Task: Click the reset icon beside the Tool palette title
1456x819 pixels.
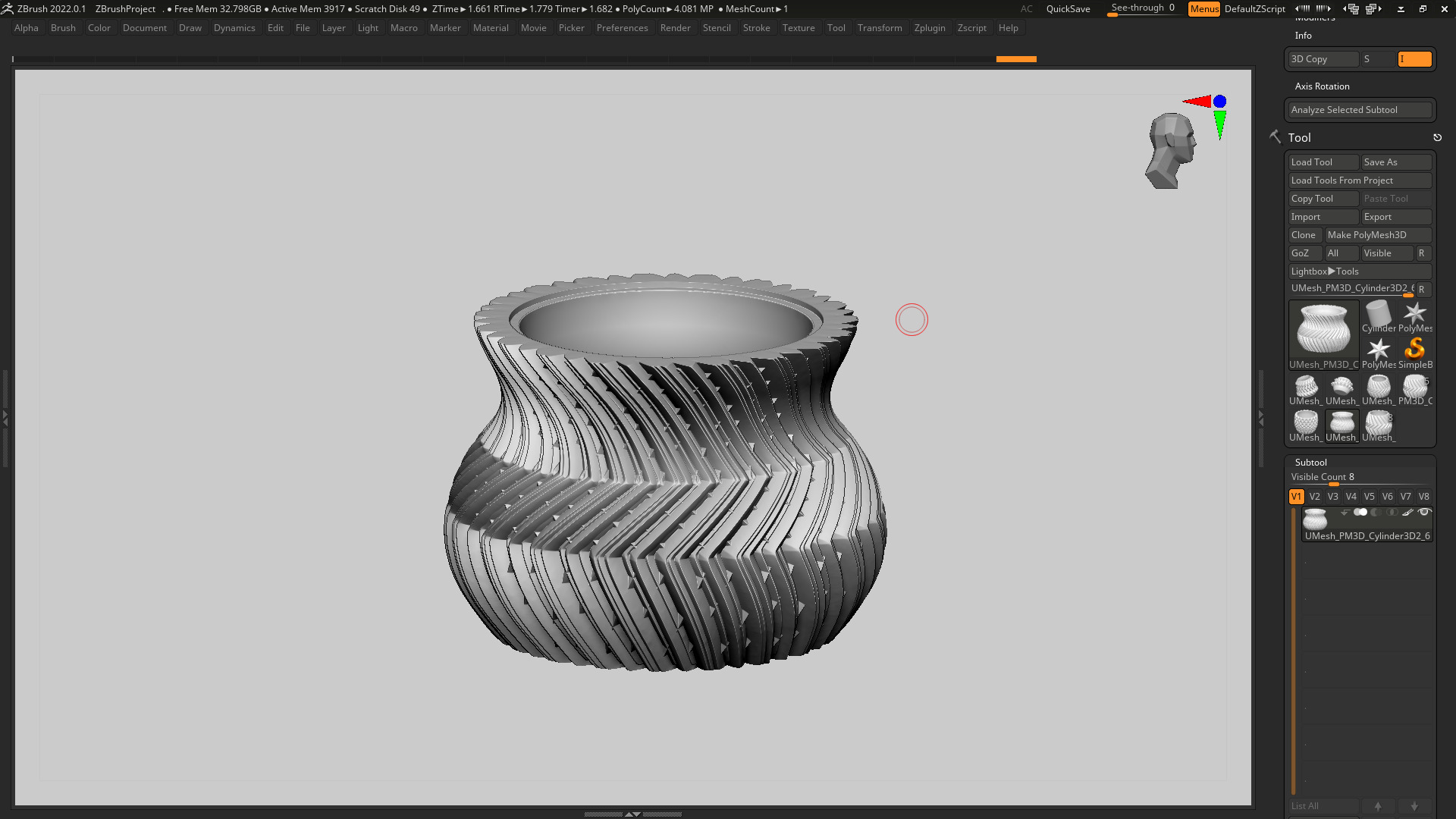Action: 1437,137
